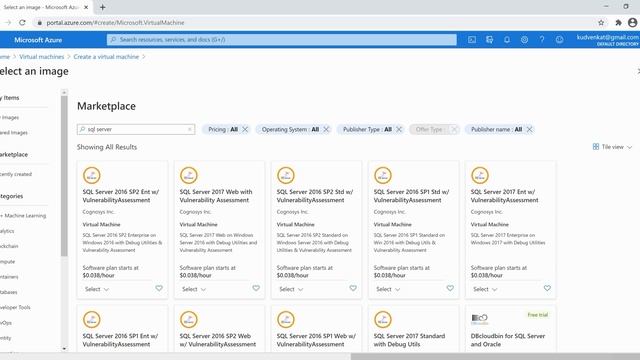Open SQL Server 2016 SP2 Web title

[218, 340]
